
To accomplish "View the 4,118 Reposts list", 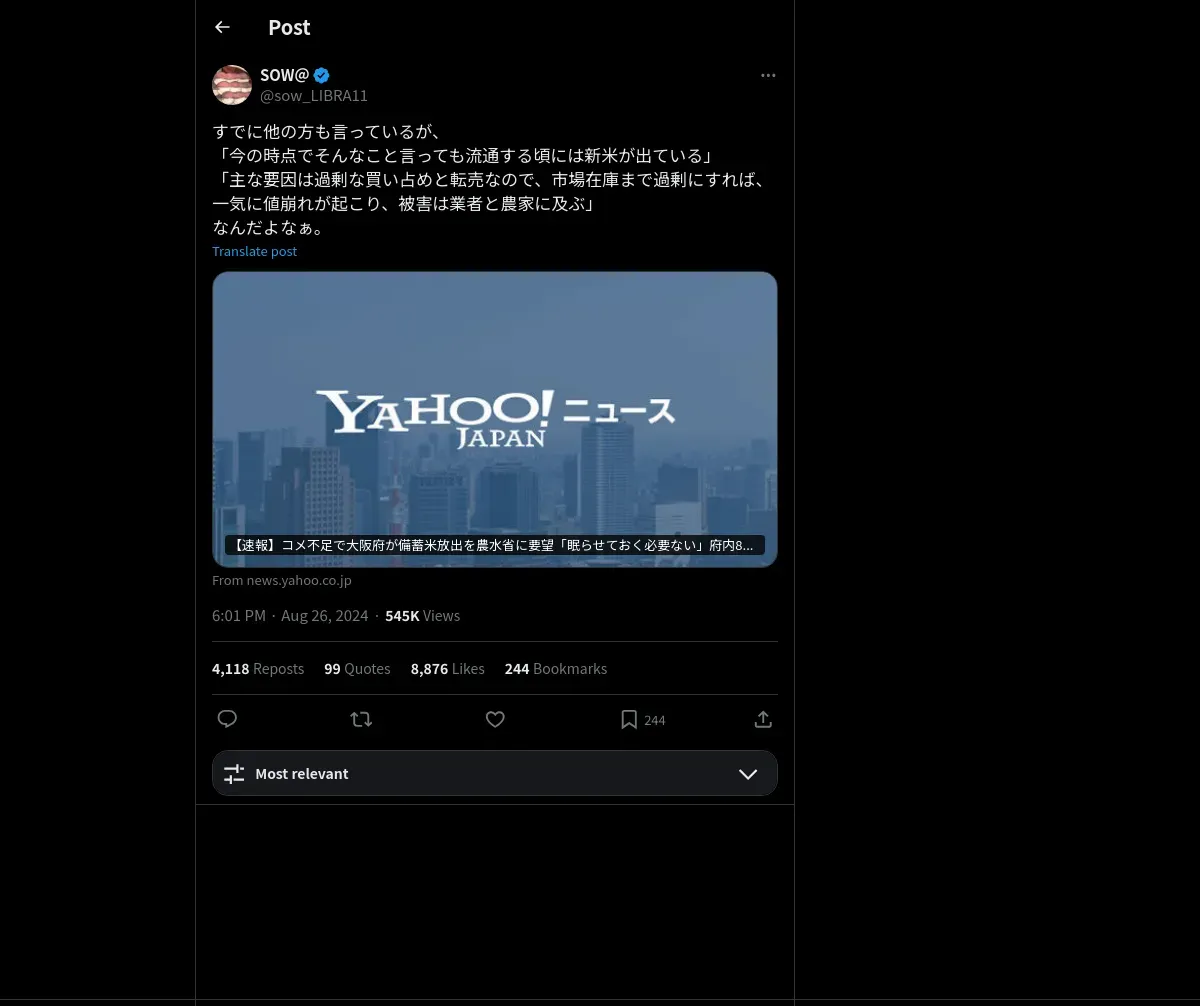I will [258, 669].
